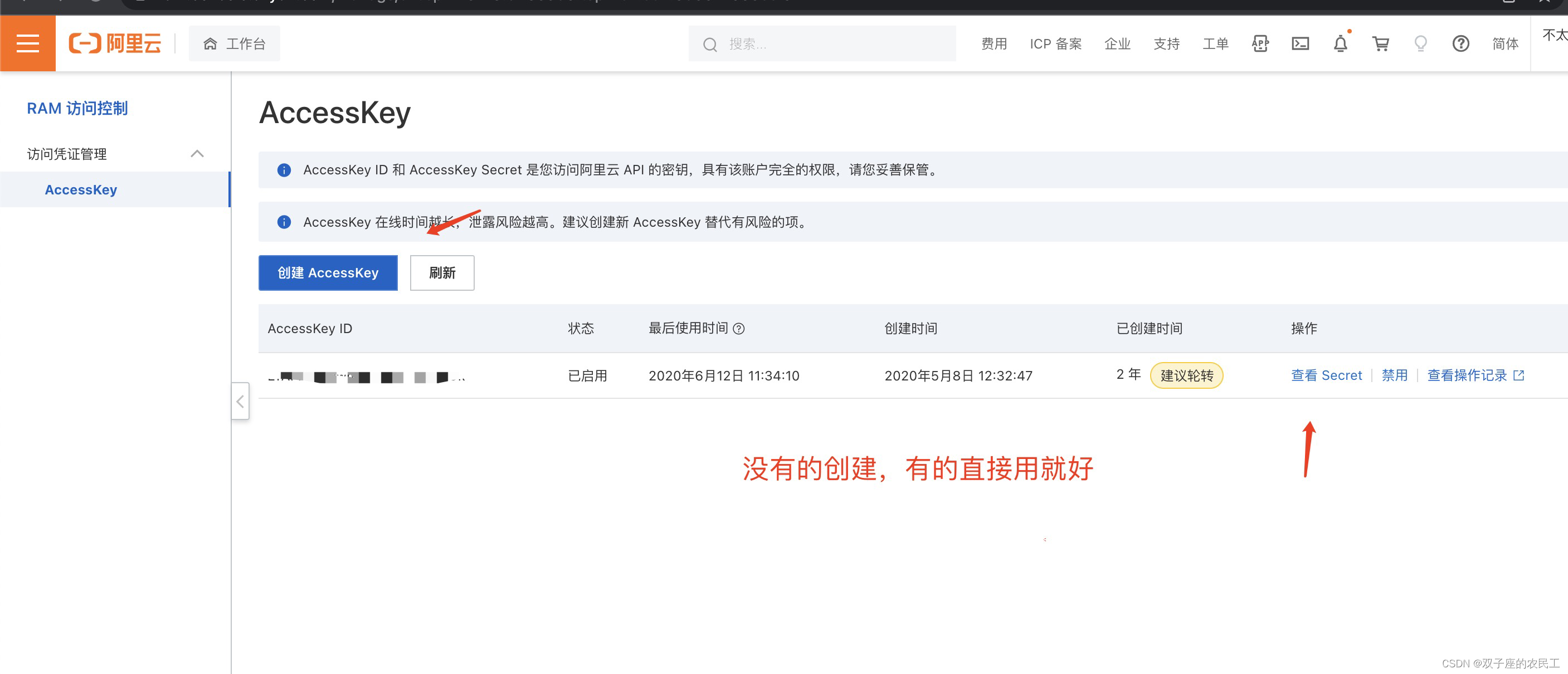
Task: Click the 最后使用时间 help icon
Action: [x=738, y=329]
